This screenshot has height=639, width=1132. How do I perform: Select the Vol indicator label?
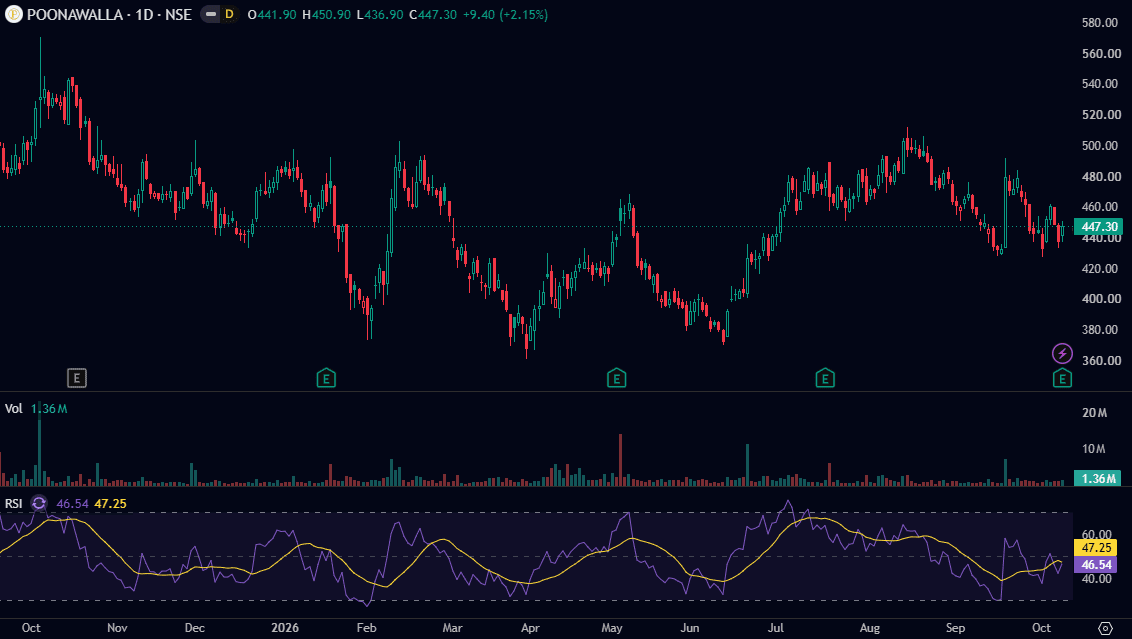(x=14, y=409)
